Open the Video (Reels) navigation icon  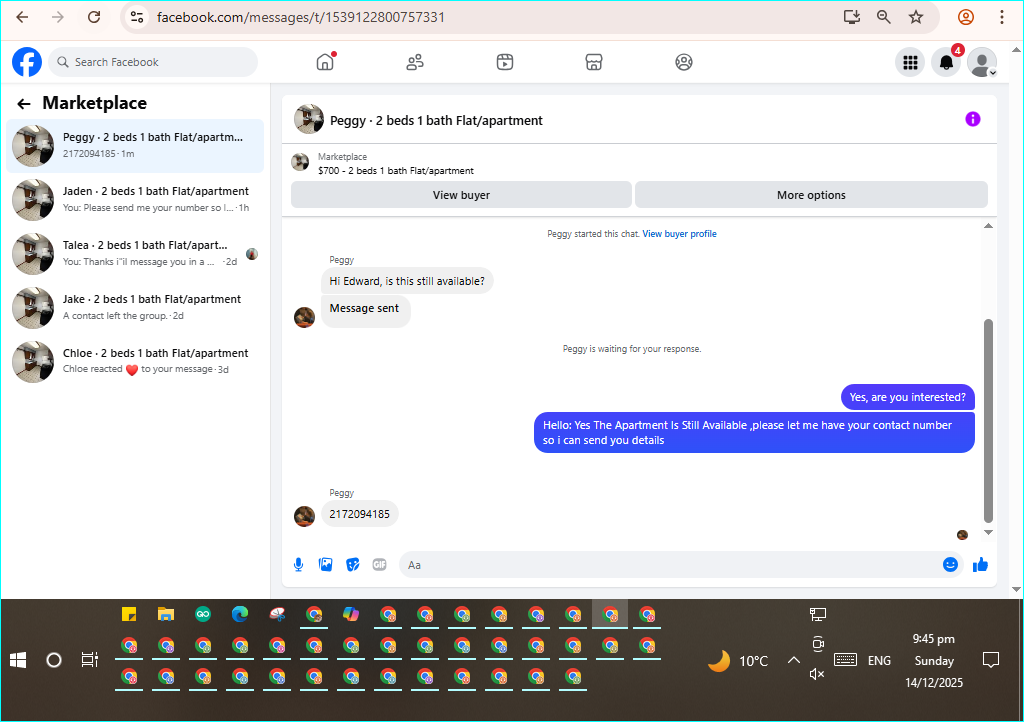[505, 62]
